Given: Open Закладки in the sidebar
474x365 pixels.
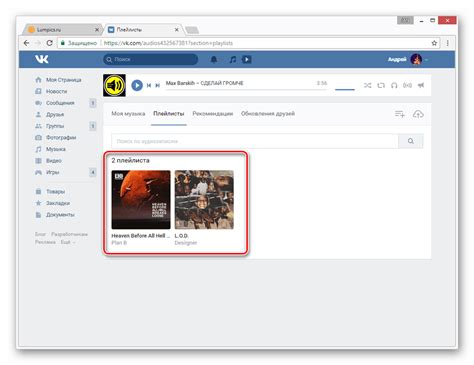Looking at the screenshot, I should [x=58, y=203].
